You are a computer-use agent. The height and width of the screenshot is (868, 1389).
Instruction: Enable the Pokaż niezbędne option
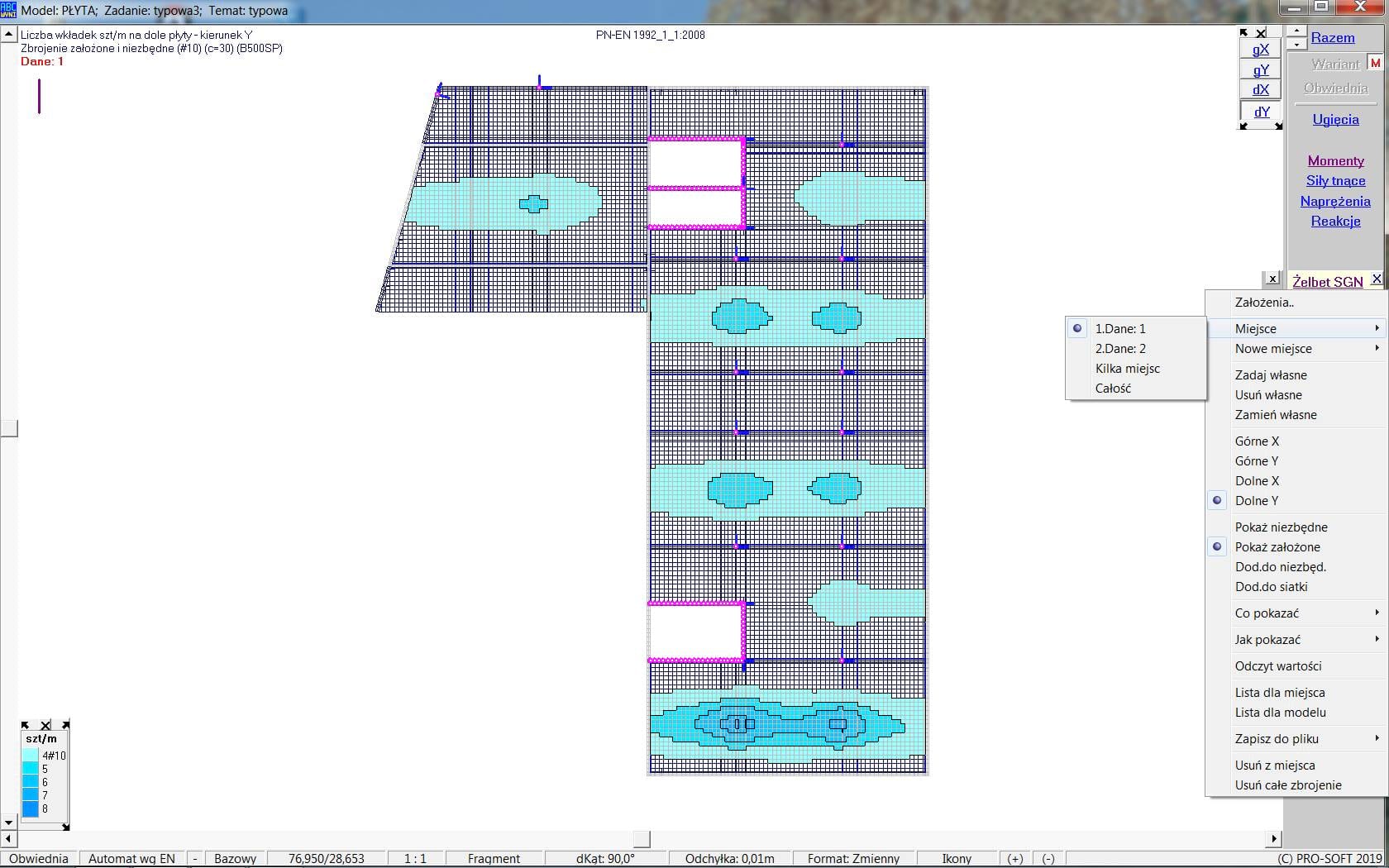[1281, 527]
